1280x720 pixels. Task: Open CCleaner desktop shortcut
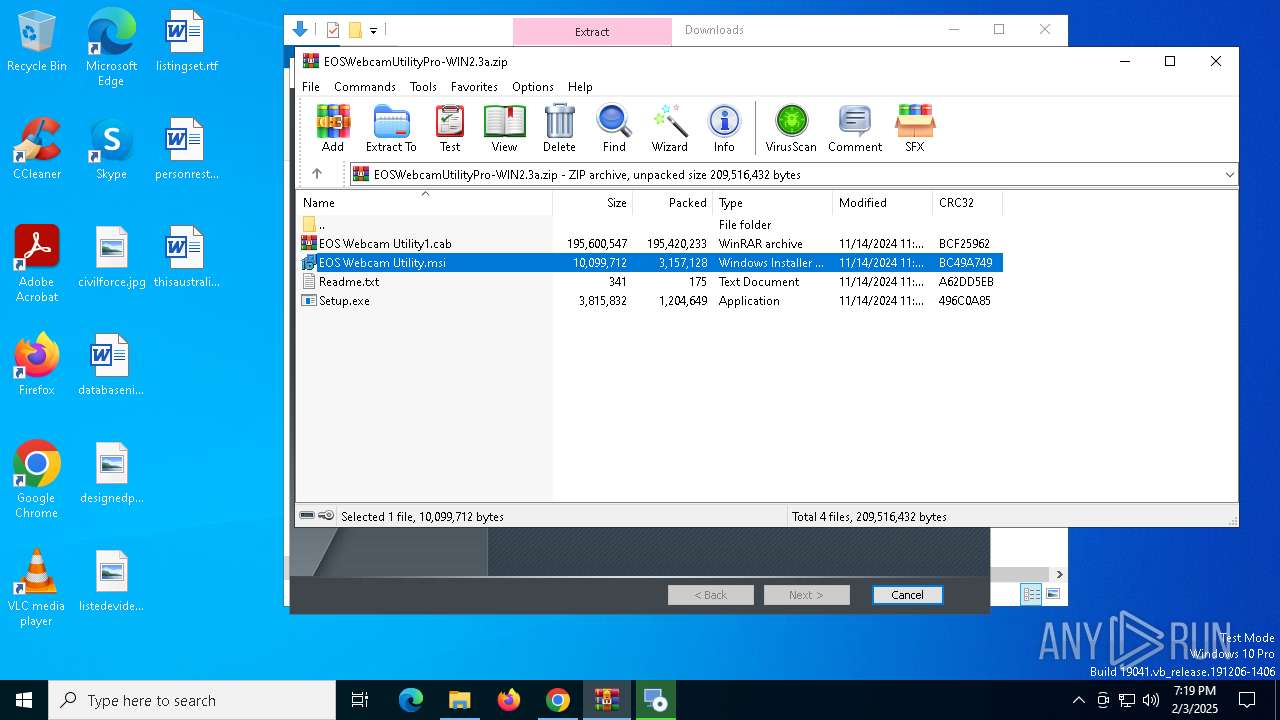[37, 150]
